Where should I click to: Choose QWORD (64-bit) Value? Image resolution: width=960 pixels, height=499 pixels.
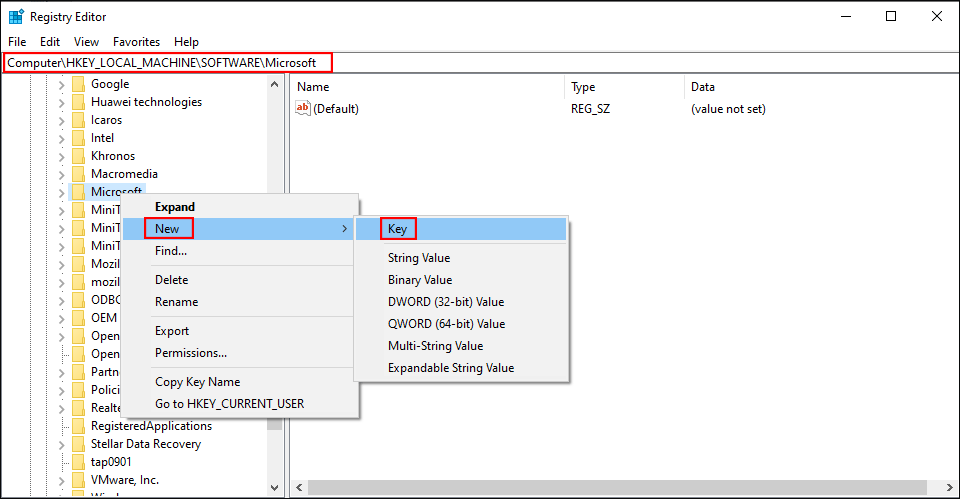(461, 324)
